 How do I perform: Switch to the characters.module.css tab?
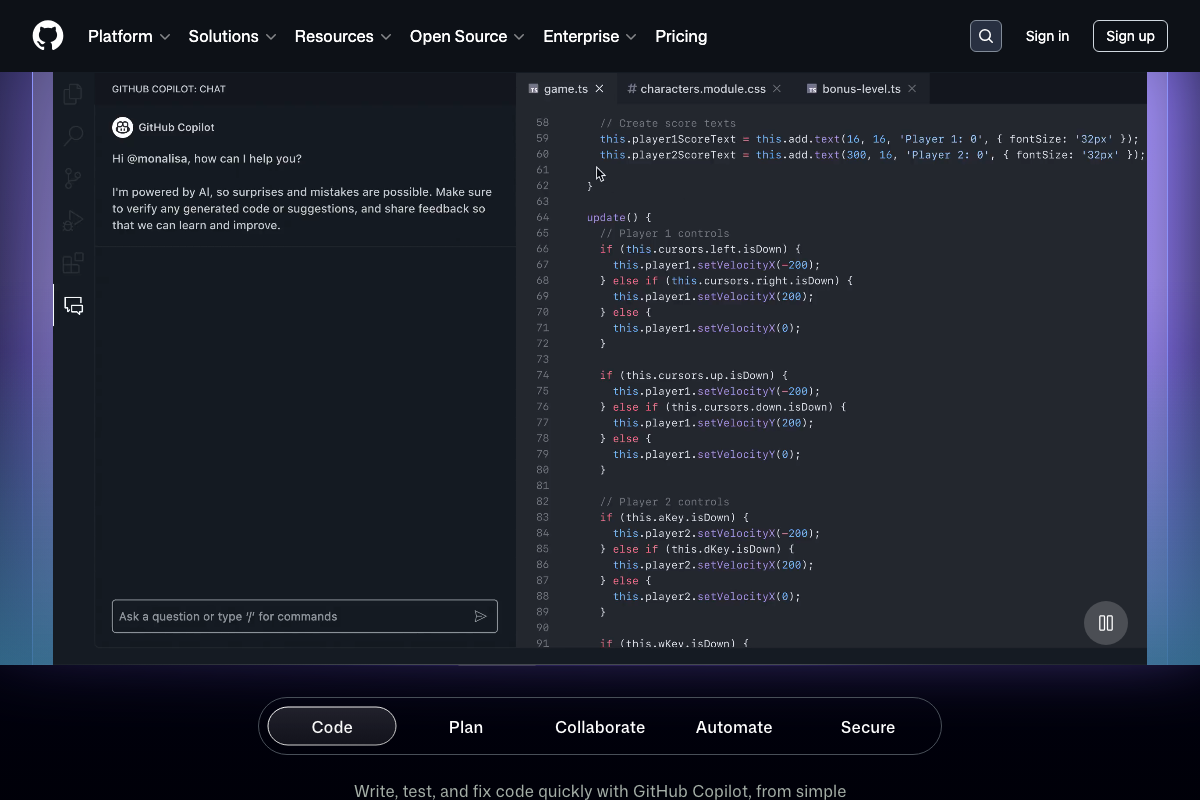point(703,89)
